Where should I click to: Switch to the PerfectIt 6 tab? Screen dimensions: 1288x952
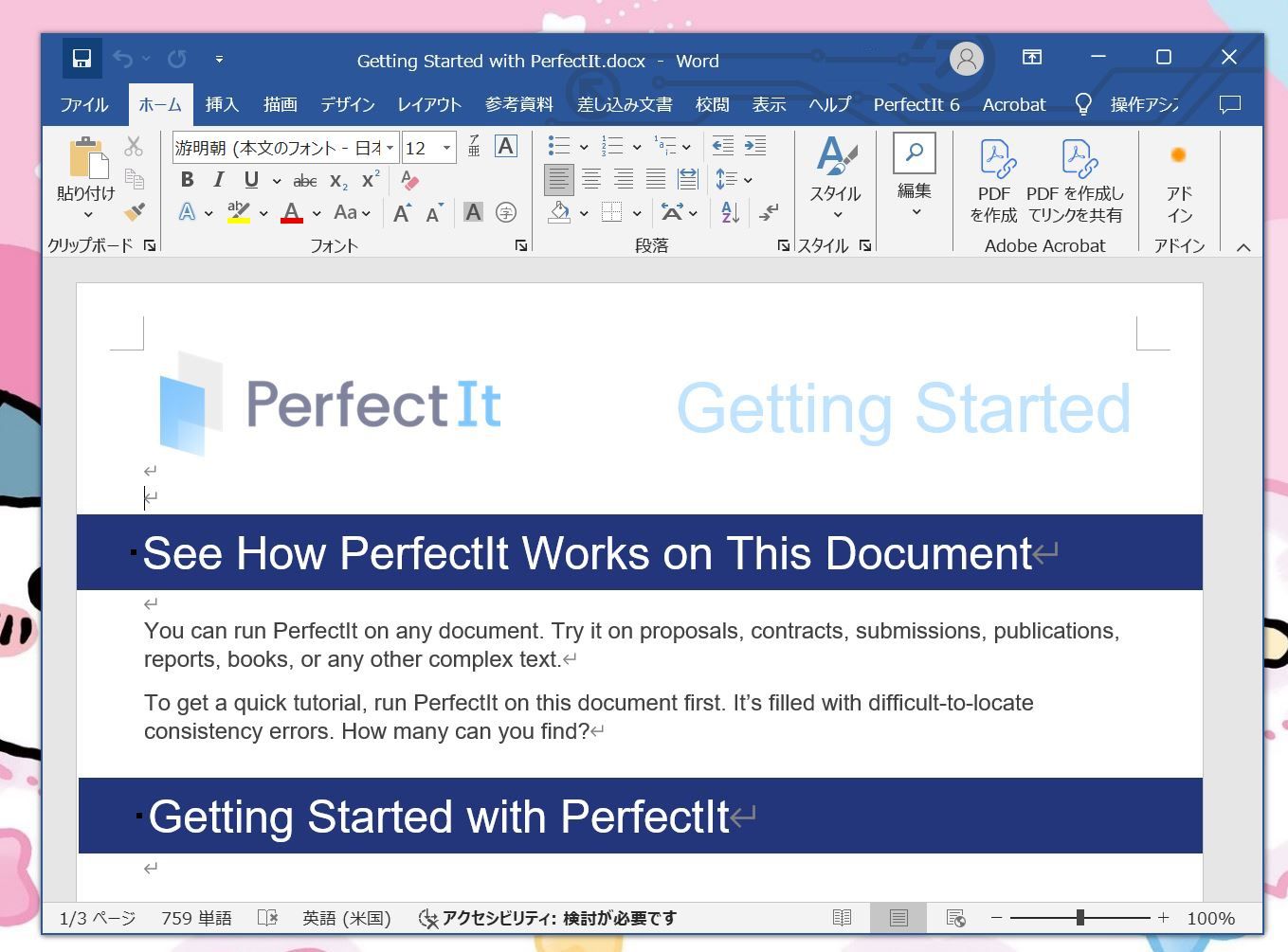point(916,104)
